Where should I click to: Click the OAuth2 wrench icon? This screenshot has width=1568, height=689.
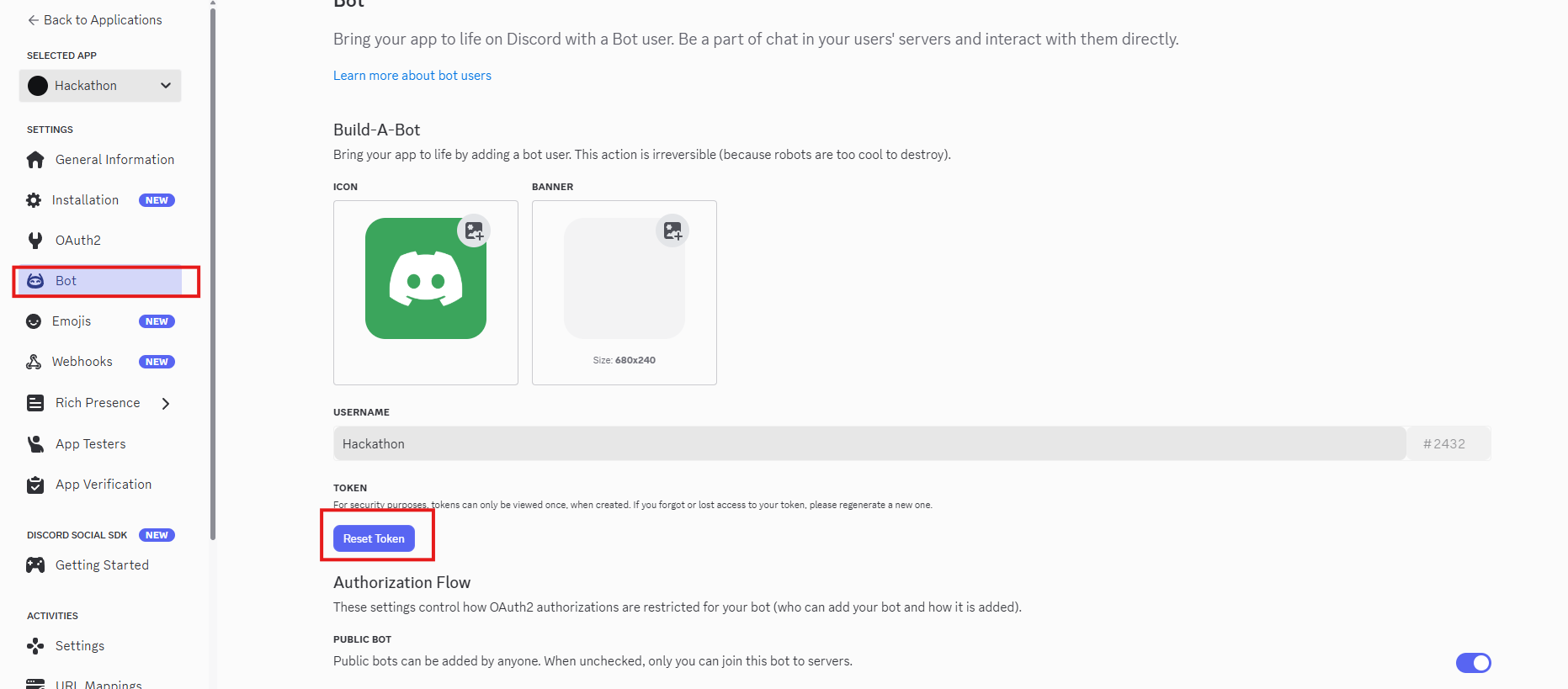click(35, 241)
